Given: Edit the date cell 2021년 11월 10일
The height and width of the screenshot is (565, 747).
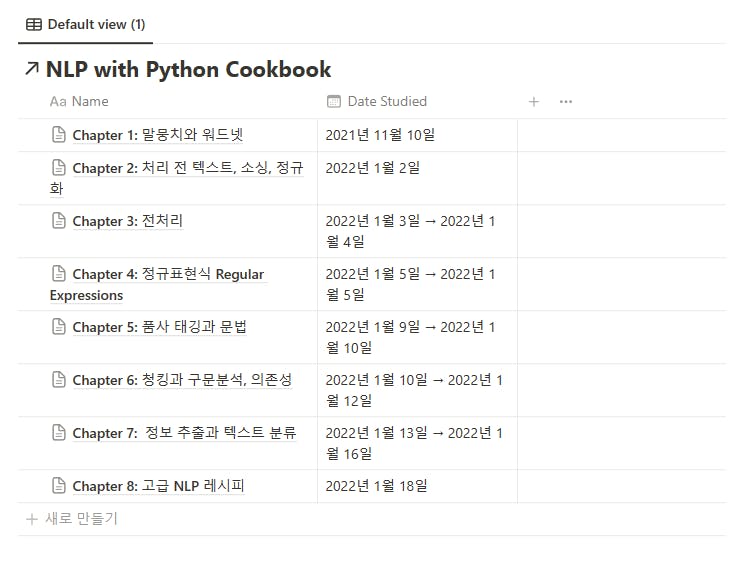Looking at the screenshot, I should (380, 135).
